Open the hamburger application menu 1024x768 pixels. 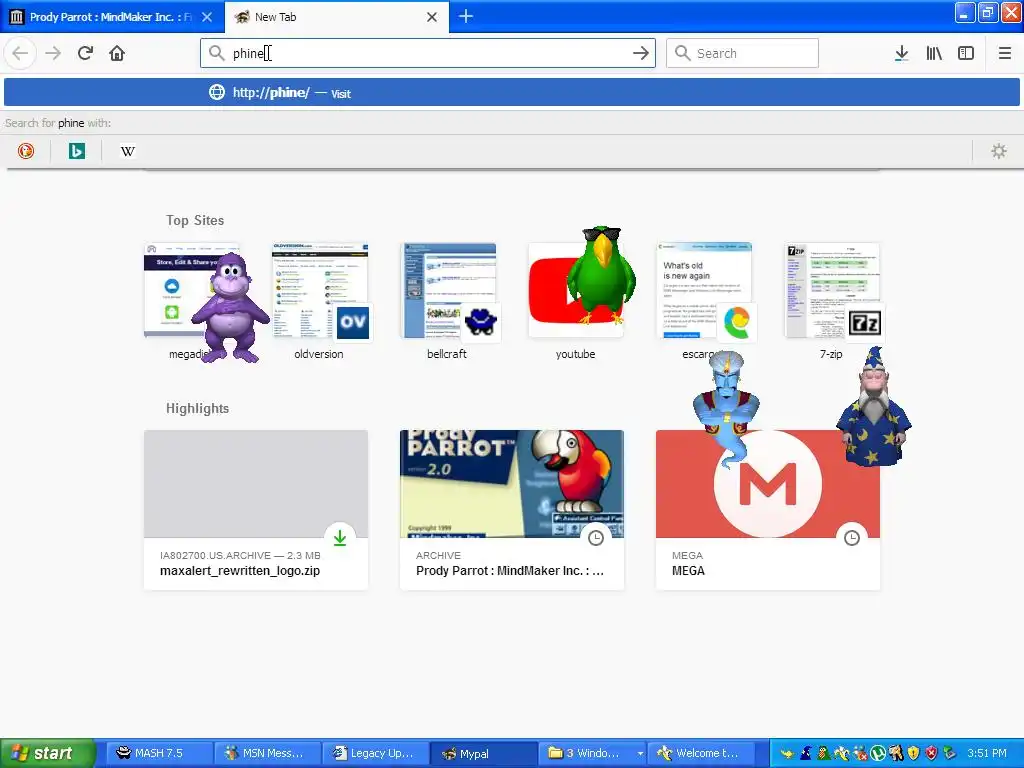click(1005, 53)
